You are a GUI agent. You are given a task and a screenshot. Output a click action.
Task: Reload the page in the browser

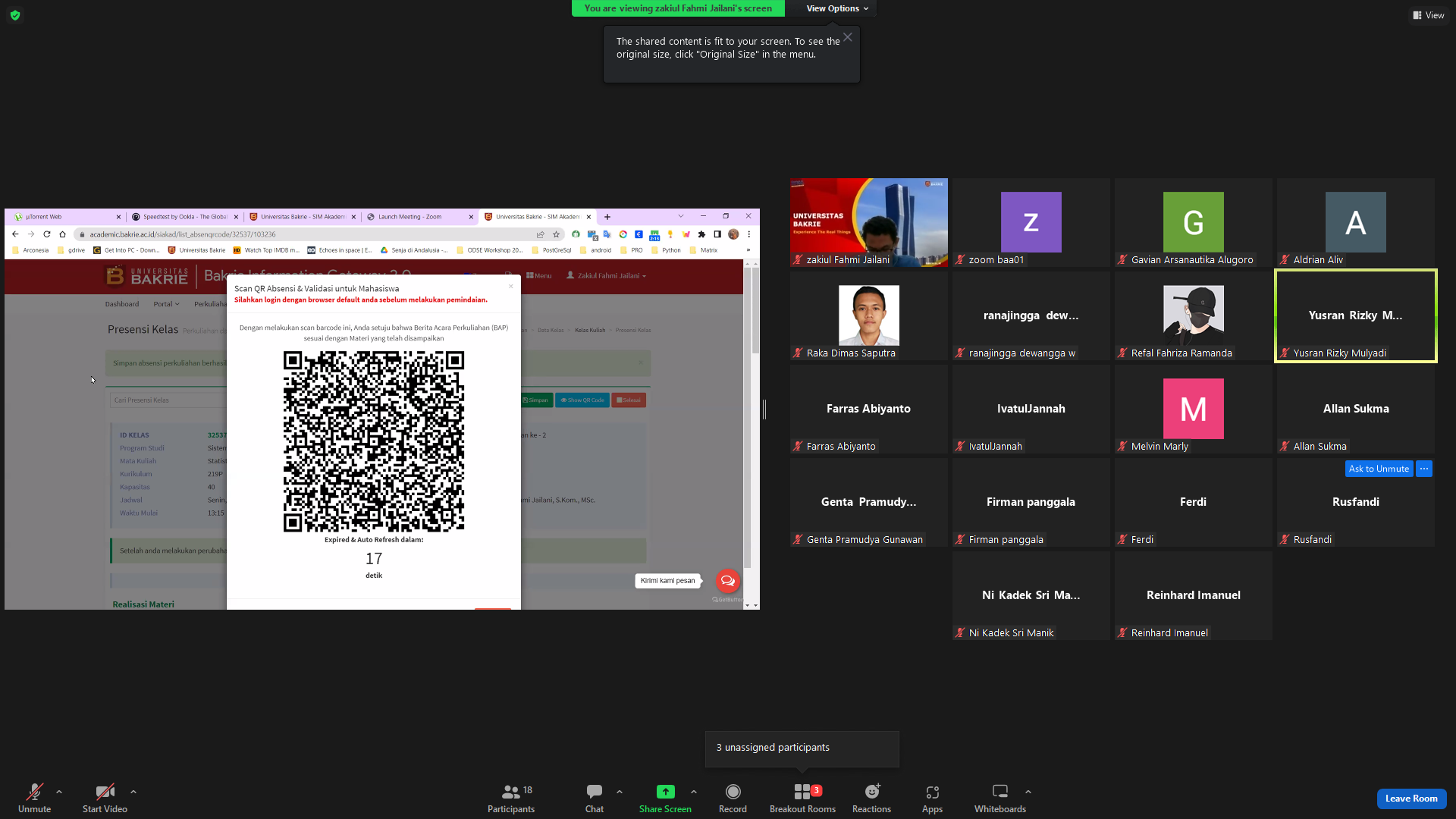47,234
